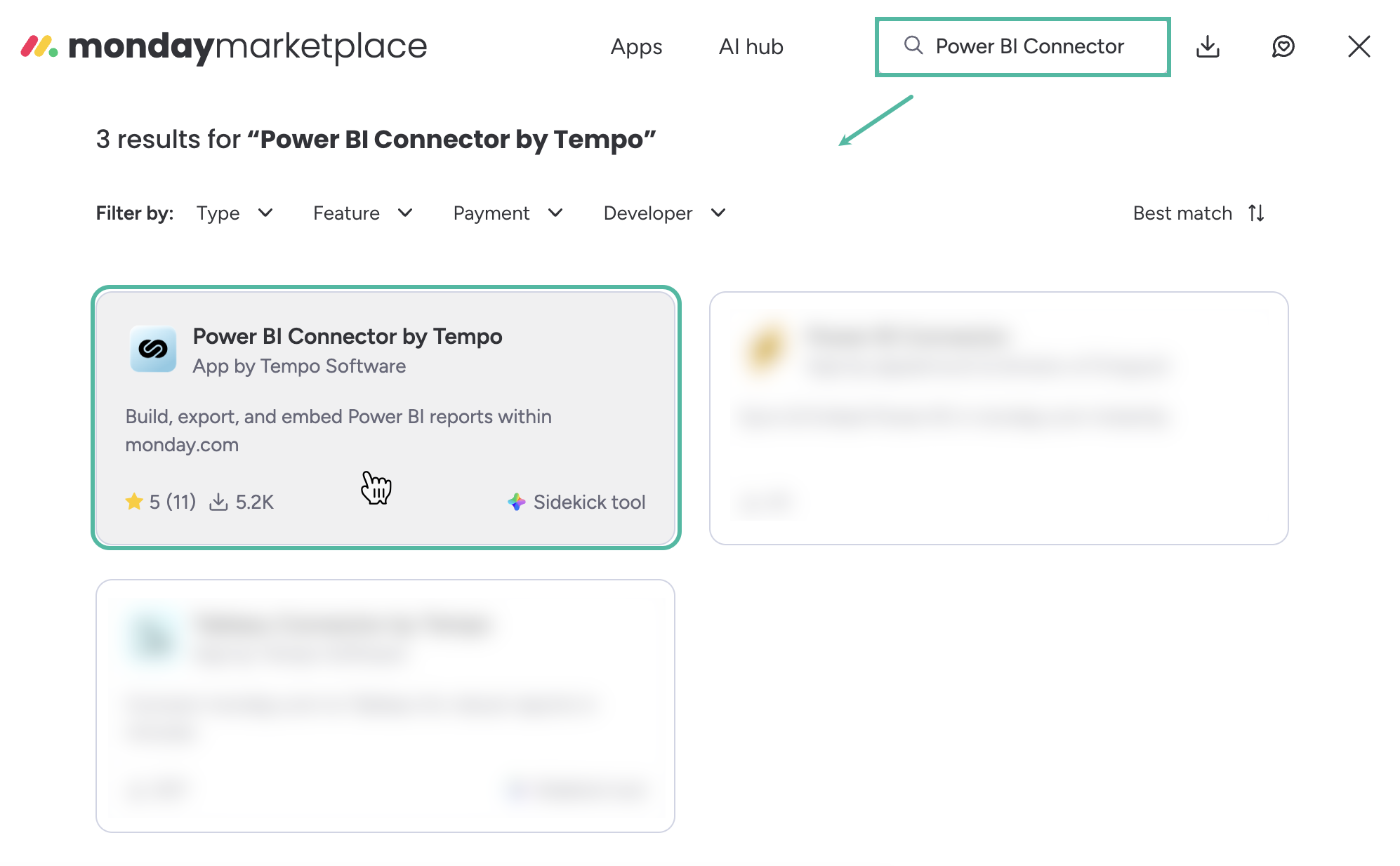Focus the Power BI Connector search field
This screenshot has height=866, width=1400.
coord(1022,46)
